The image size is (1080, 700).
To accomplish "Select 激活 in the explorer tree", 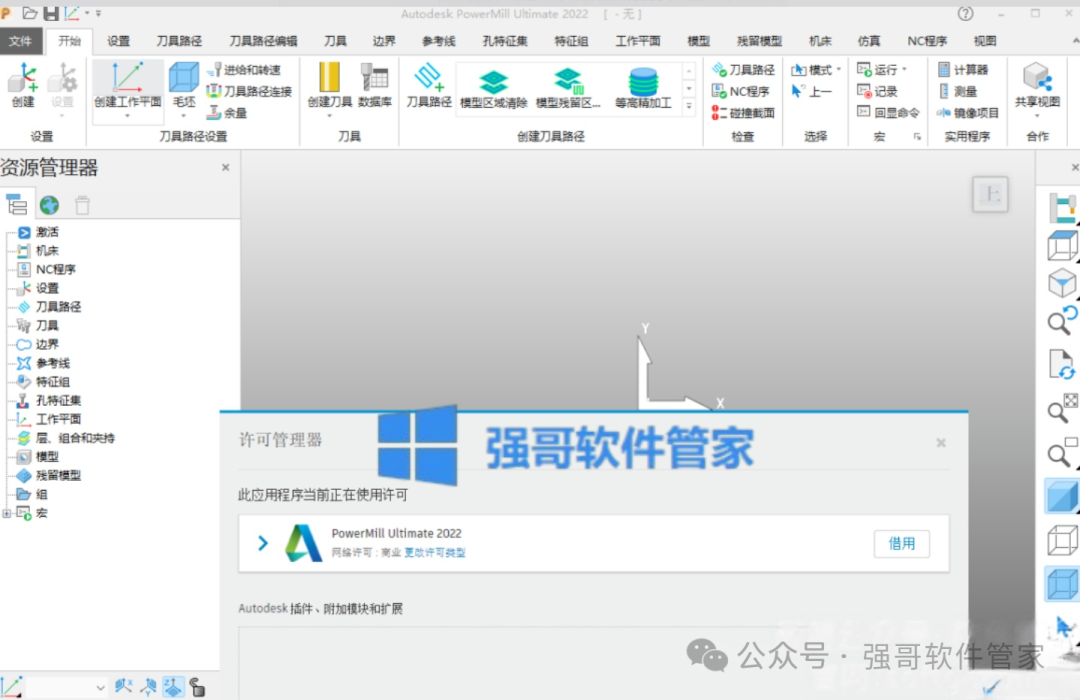I will [47, 232].
